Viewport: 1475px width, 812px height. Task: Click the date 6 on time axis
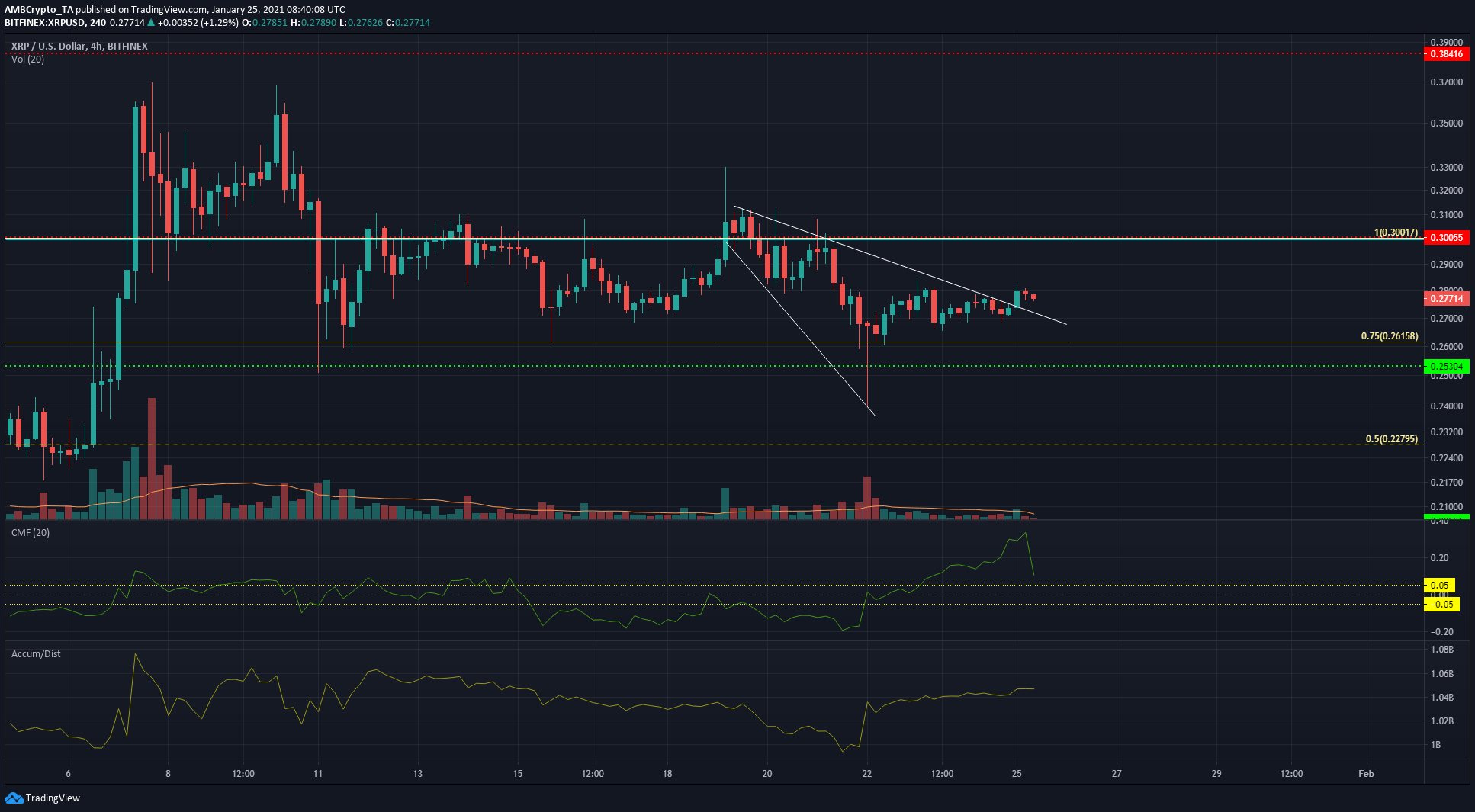tap(69, 774)
